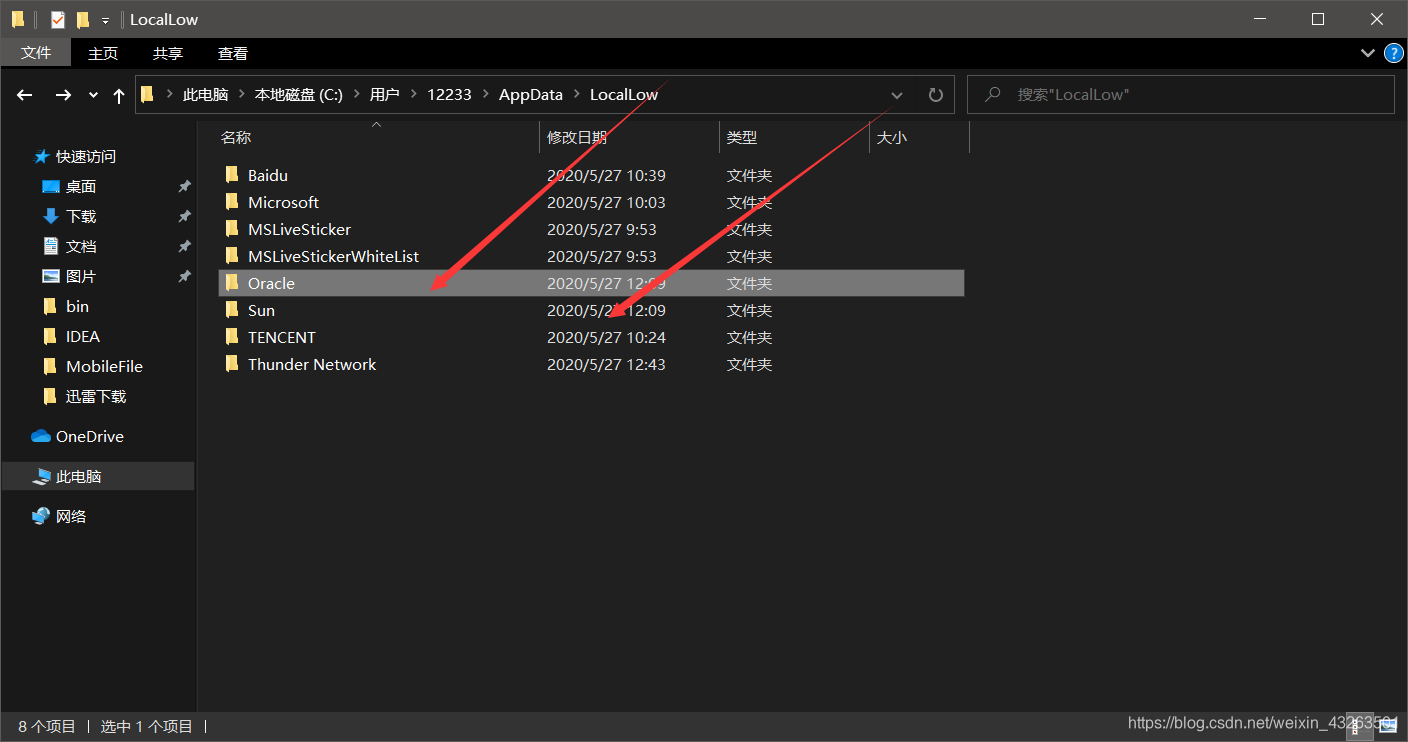Click the 快速访问 star icon
Screen dimensions: 1408x742
click(x=42, y=157)
